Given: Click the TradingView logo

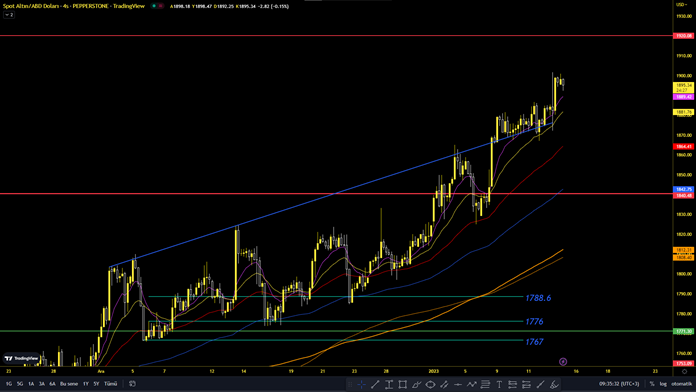Looking at the screenshot, I should pyautogui.click(x=22, y=358).
